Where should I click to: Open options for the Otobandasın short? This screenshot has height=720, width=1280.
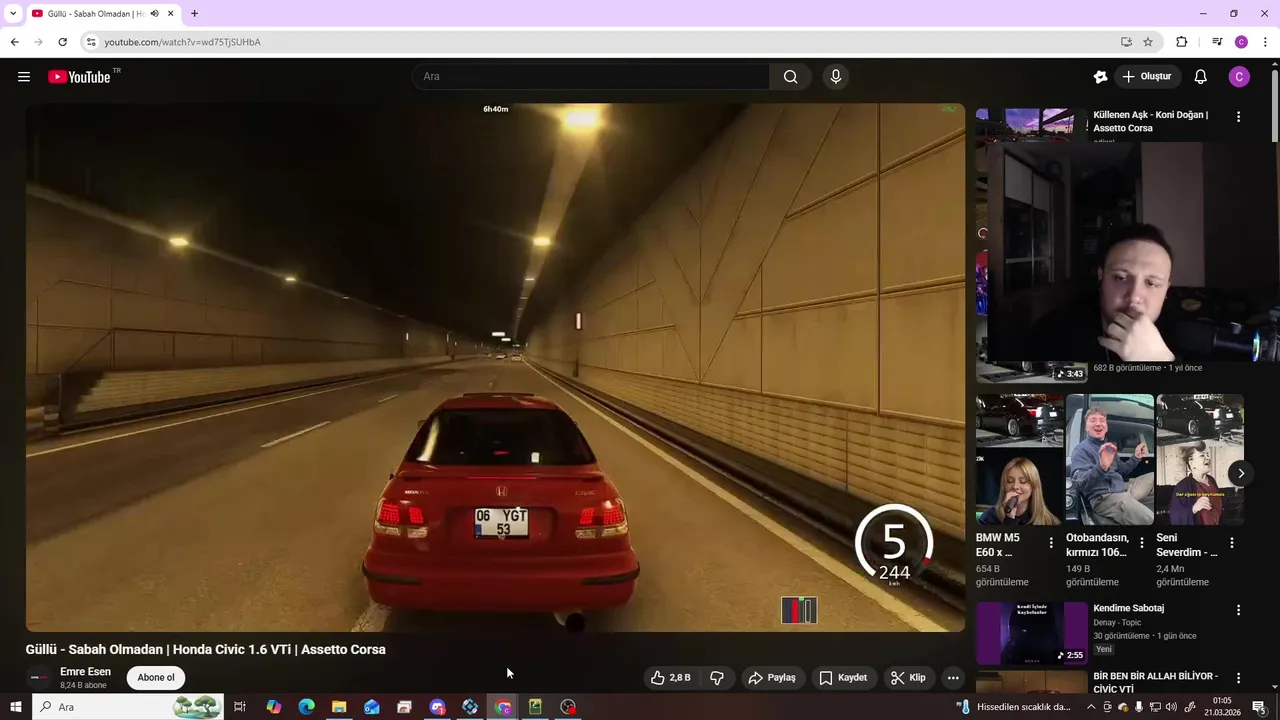coord(1141,543)
